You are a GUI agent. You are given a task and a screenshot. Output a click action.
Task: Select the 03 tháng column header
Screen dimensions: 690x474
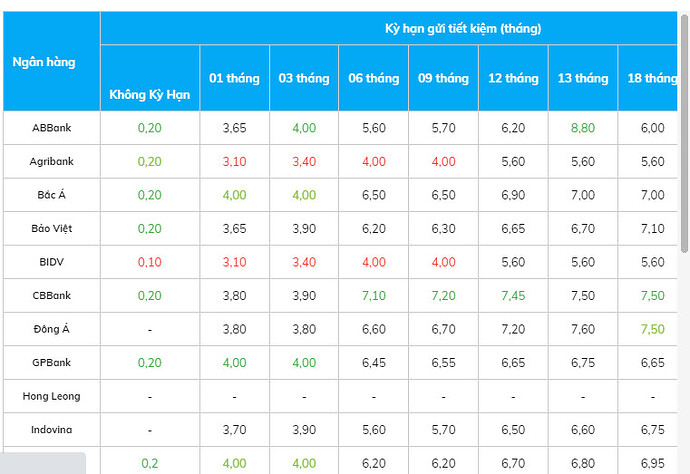tap(304, 78)
